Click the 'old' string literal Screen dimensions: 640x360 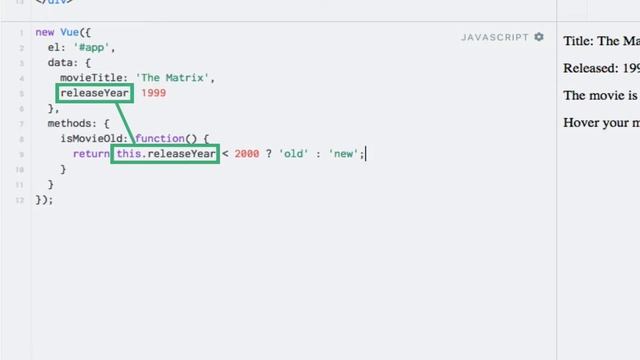point(293,154)
